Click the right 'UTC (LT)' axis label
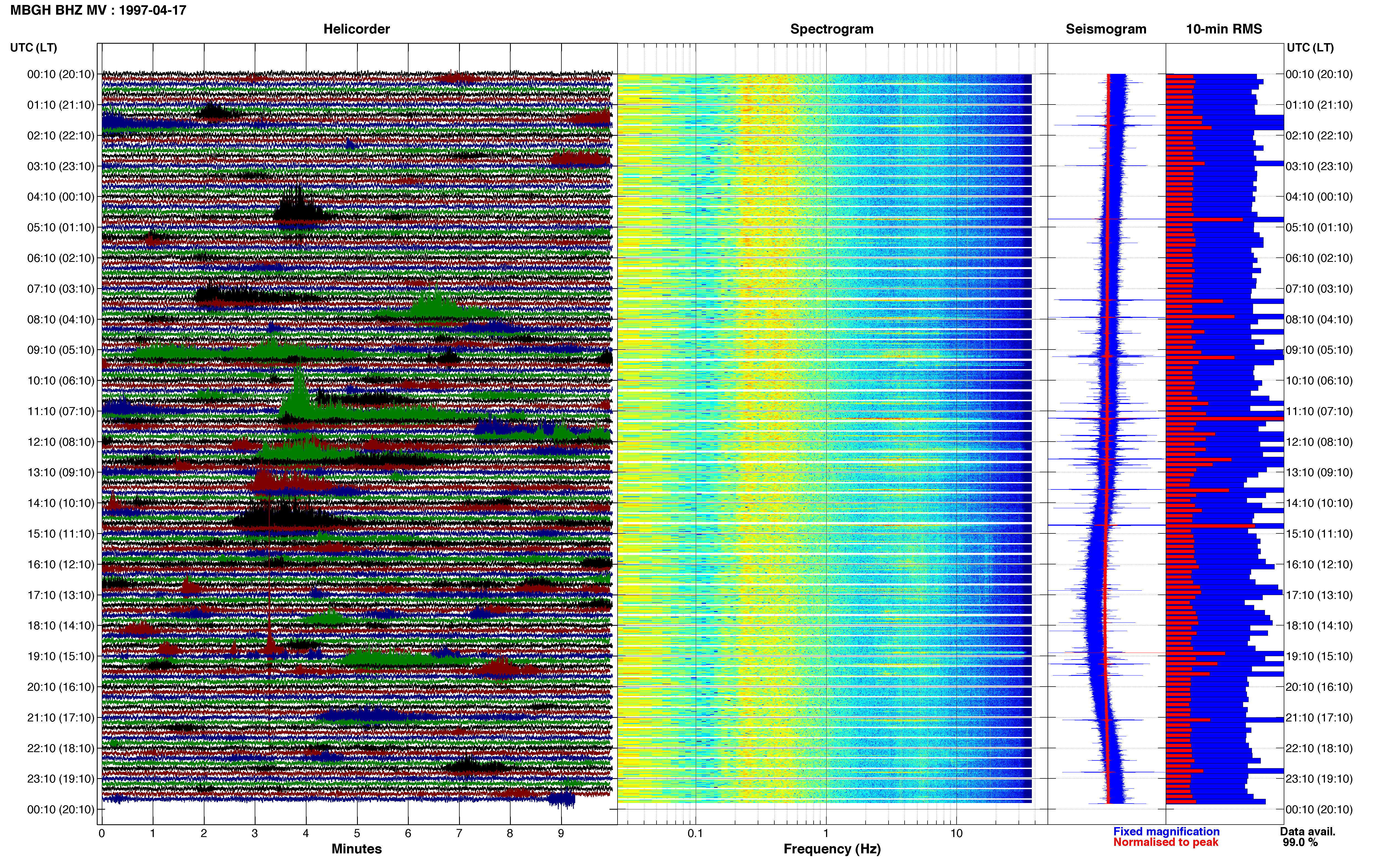1388x868 pixels. tap(1310, 47)
